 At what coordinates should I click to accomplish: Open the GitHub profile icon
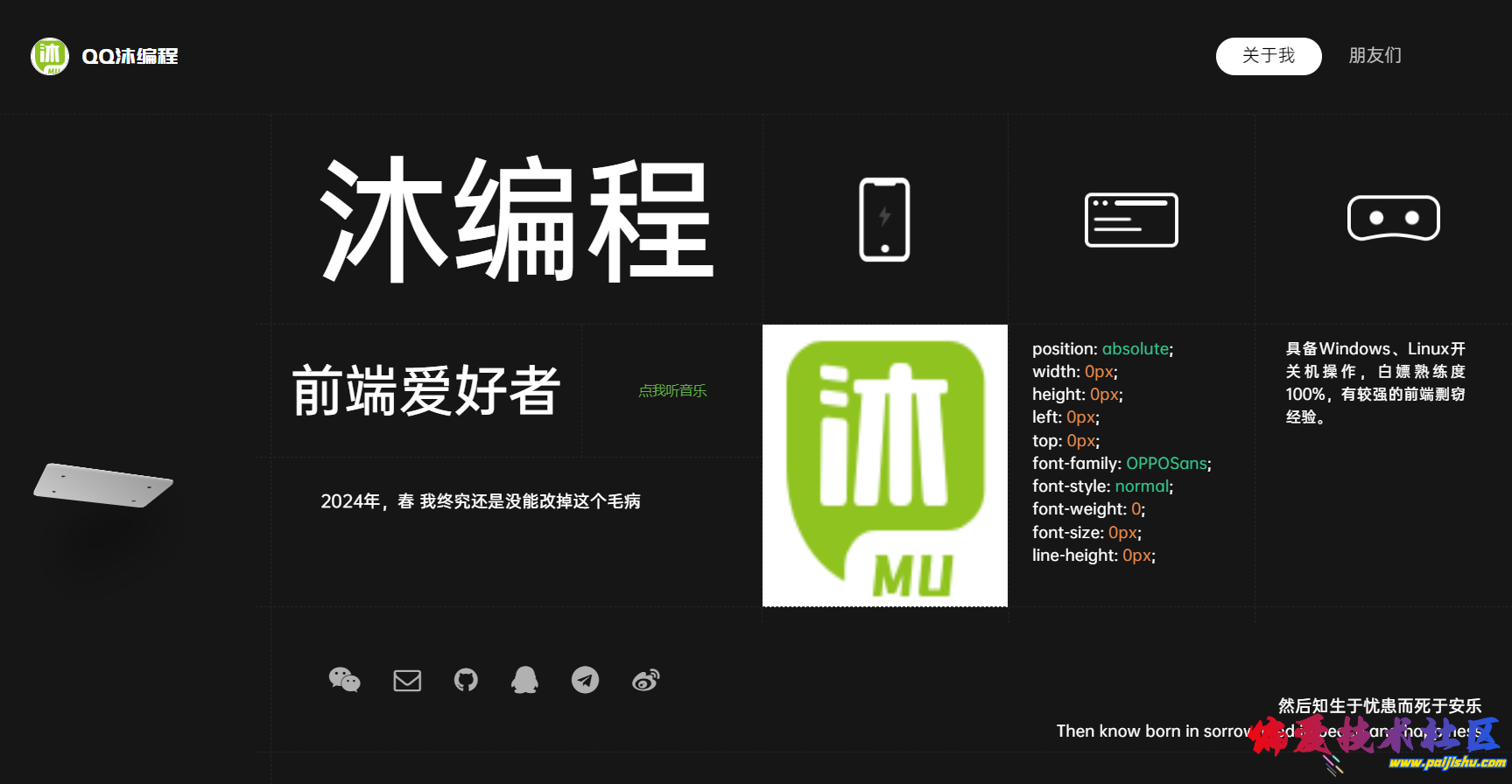tap(466, 680)
